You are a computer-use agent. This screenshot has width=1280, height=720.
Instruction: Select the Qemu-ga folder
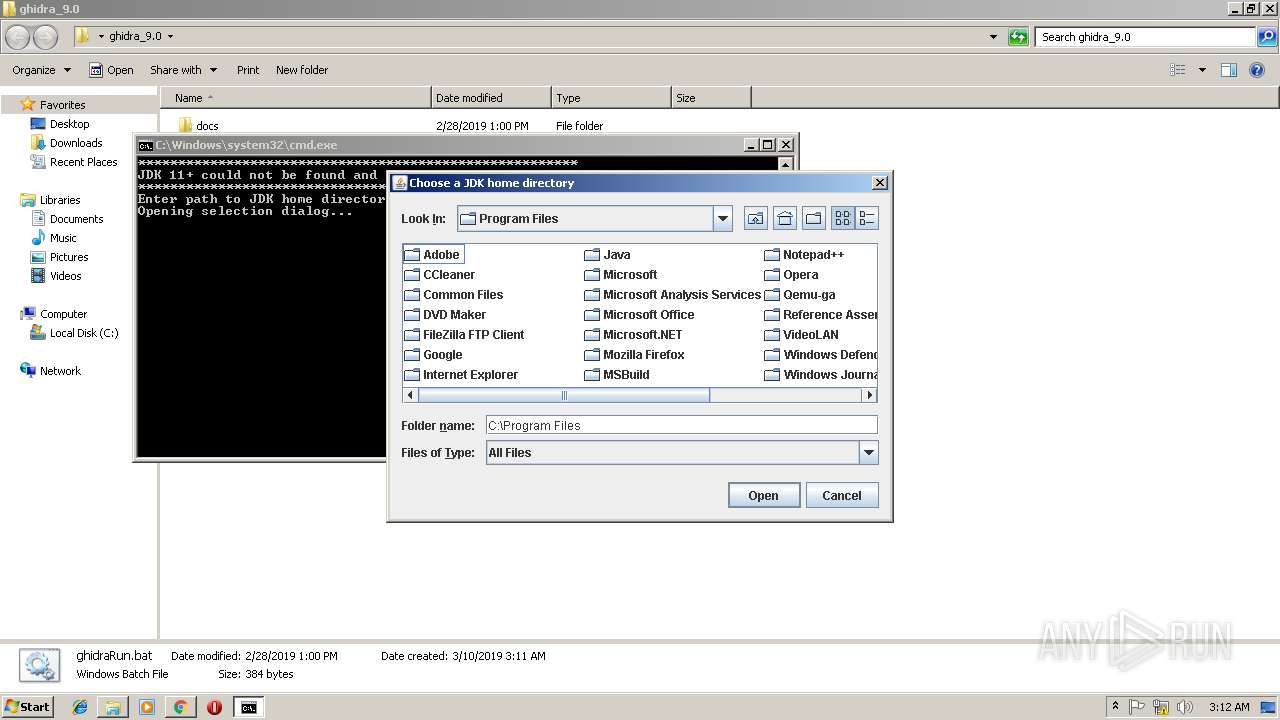(x=800, y=295)
